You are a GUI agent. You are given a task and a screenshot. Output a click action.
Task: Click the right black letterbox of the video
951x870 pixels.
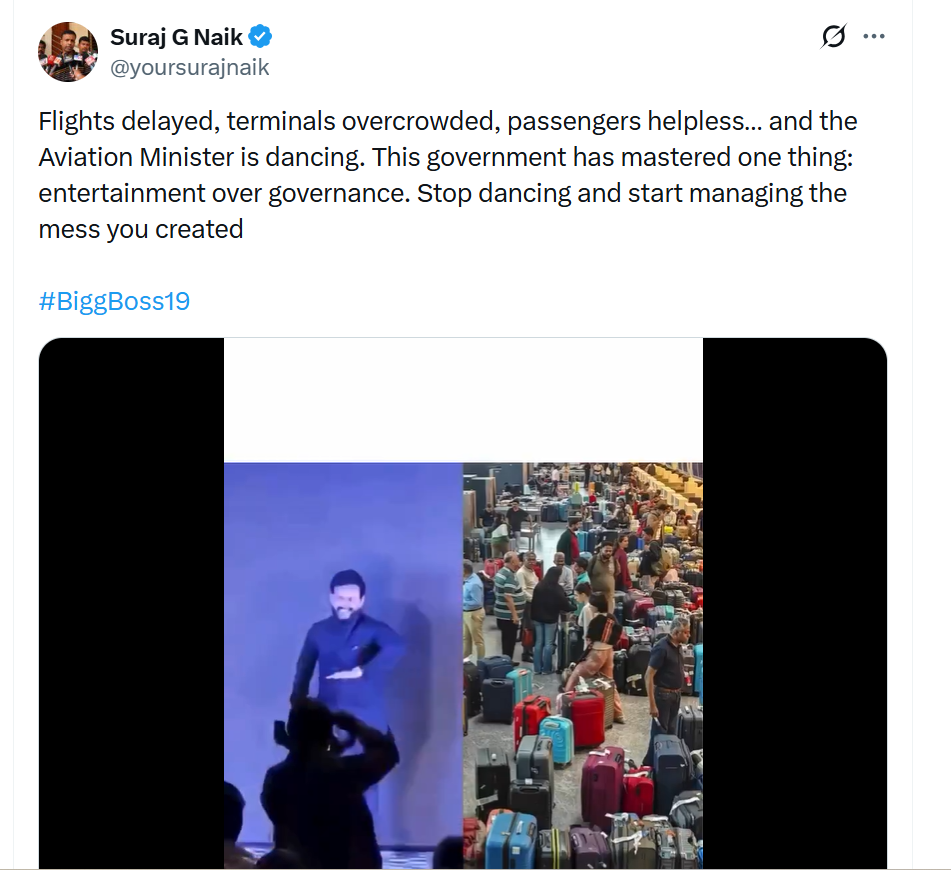(794, 600)
